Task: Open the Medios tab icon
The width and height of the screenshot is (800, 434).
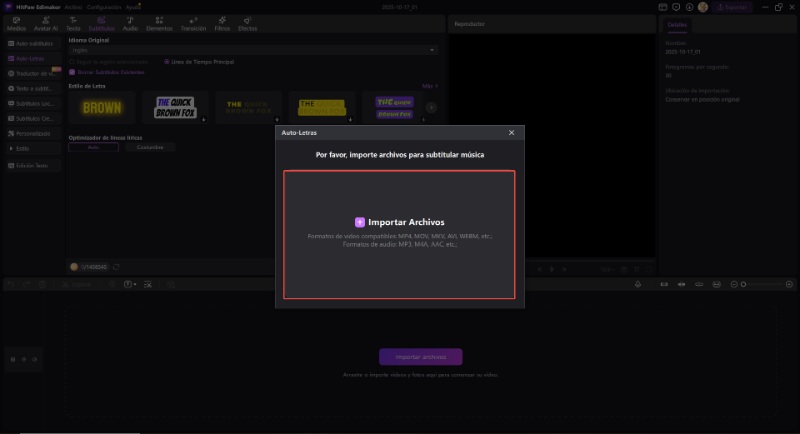Action: [17, 24]
